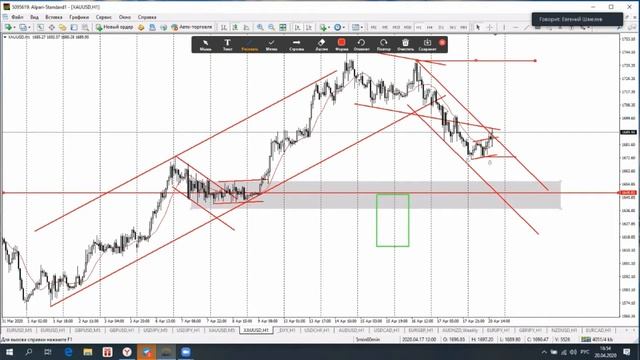The height and width of the screenshot is (360, 640).
Task: Select Ластик eraser in annotation bar
Action: pyautogui.click(x=321, y=45)
